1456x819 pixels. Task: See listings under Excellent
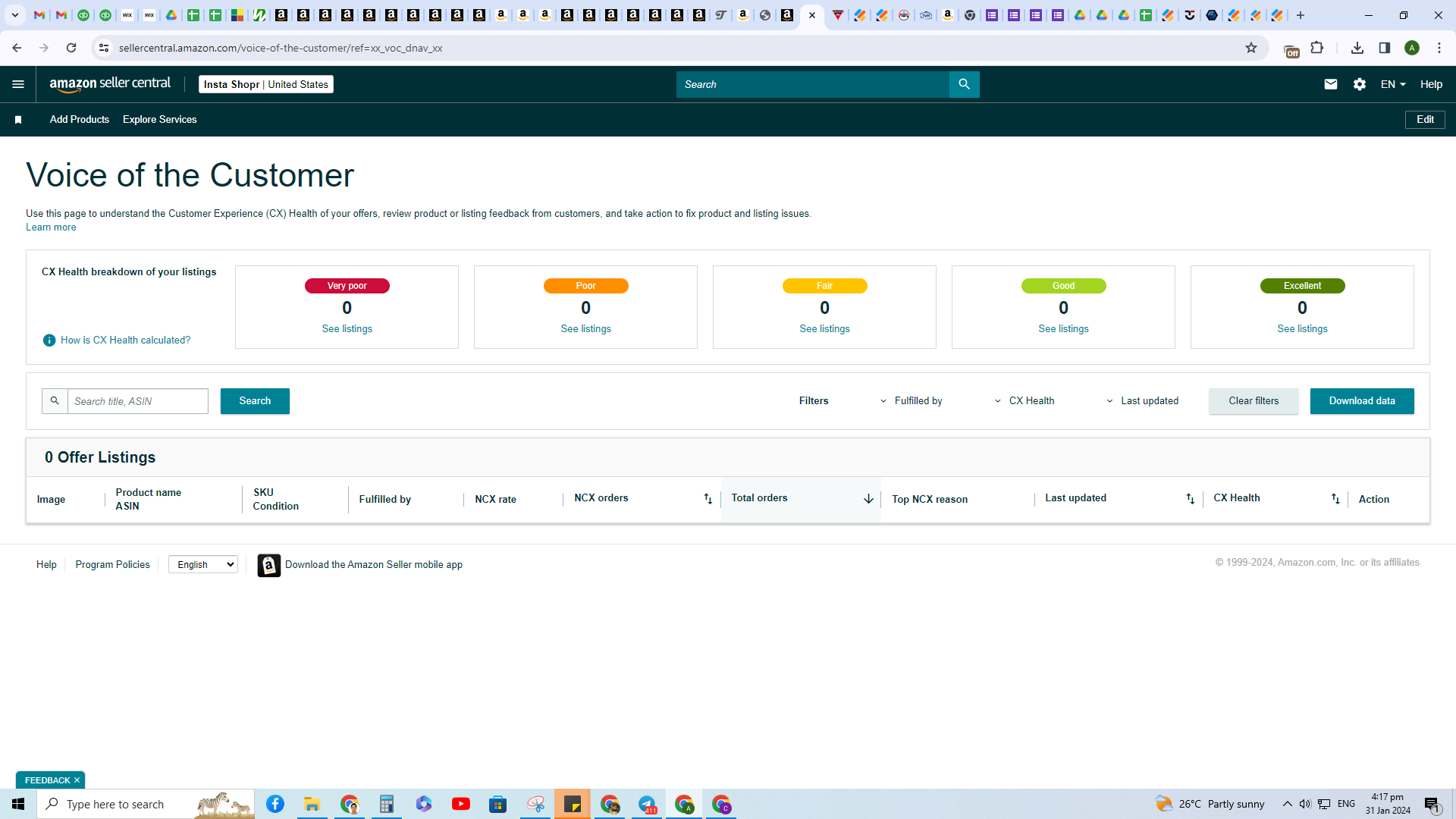1303,329
